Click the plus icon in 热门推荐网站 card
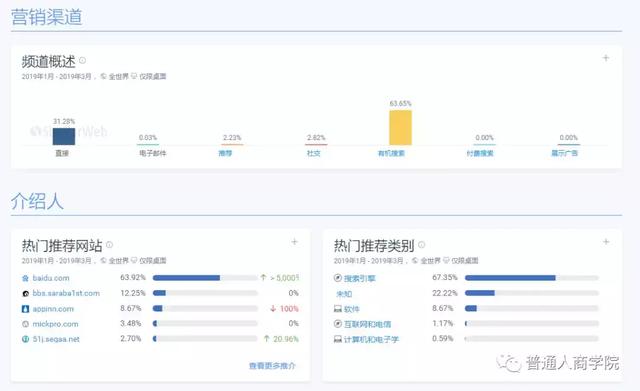The height and width of the screenshot is (391, 640). coord(294,242)
